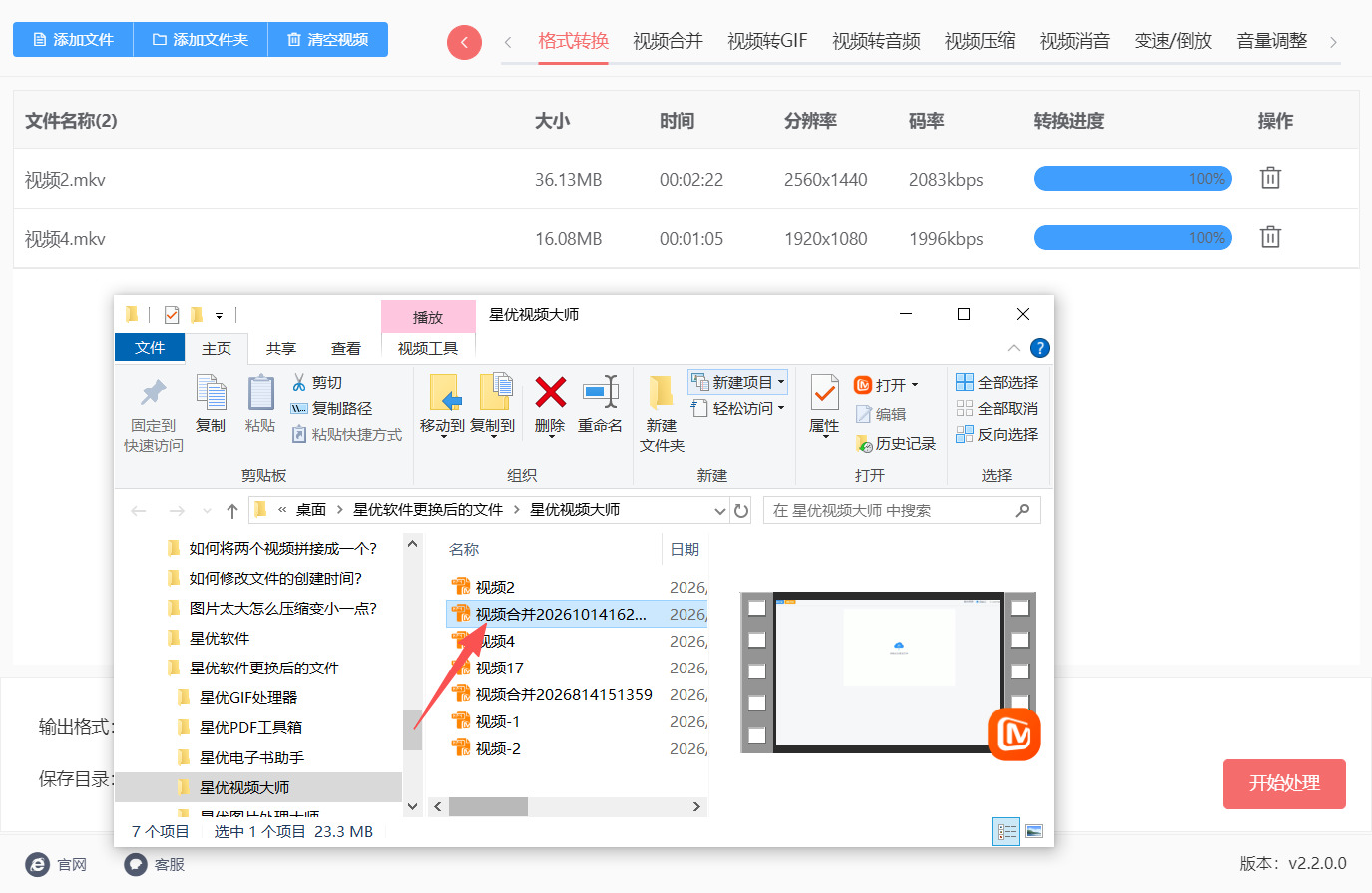Open the 视频压缩 tab
Image resolution: width=1372 pixels, height=893 pixels.
(x=980, y=41)
